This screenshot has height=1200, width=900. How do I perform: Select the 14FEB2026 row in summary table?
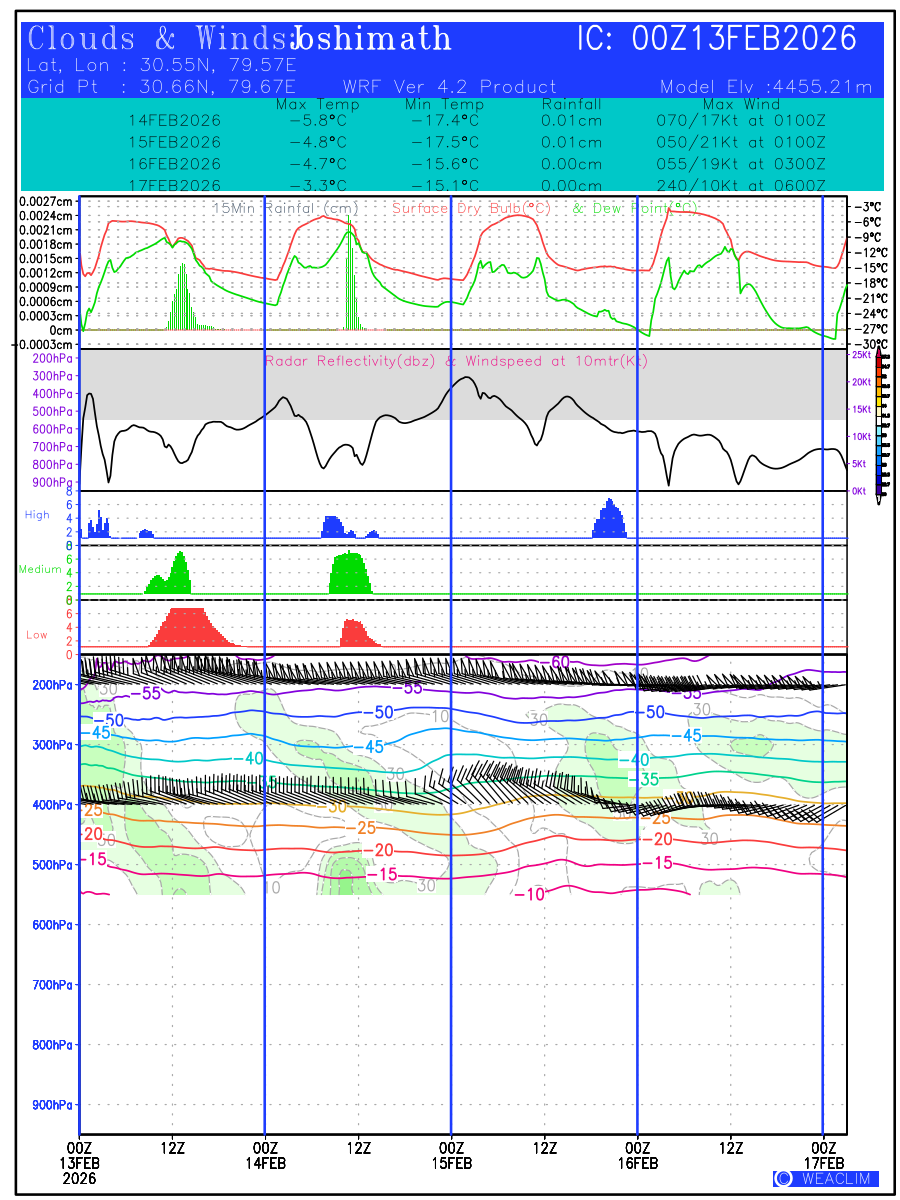(175, 121)
